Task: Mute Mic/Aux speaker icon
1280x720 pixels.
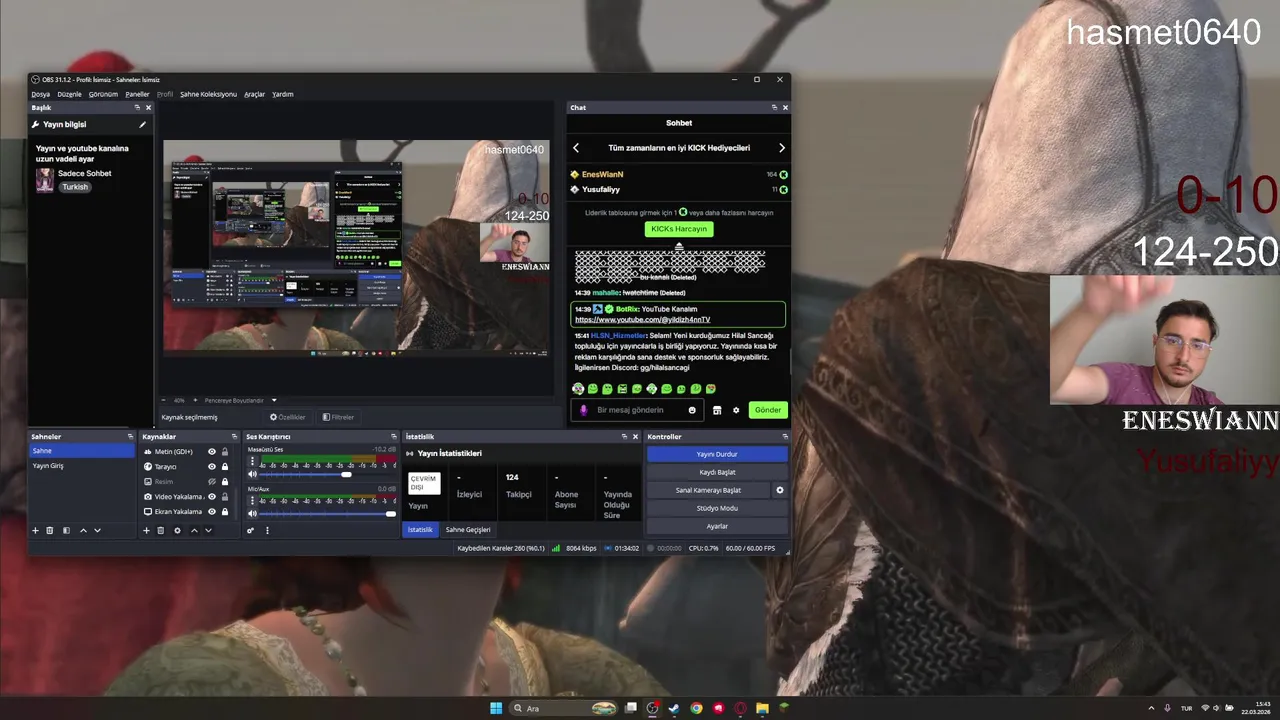Action: 252,513
